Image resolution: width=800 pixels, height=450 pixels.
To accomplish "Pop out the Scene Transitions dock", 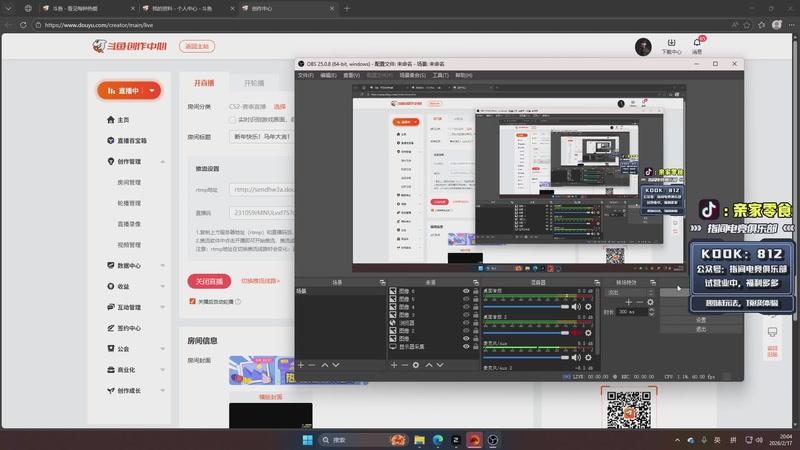I will (653, 282).
